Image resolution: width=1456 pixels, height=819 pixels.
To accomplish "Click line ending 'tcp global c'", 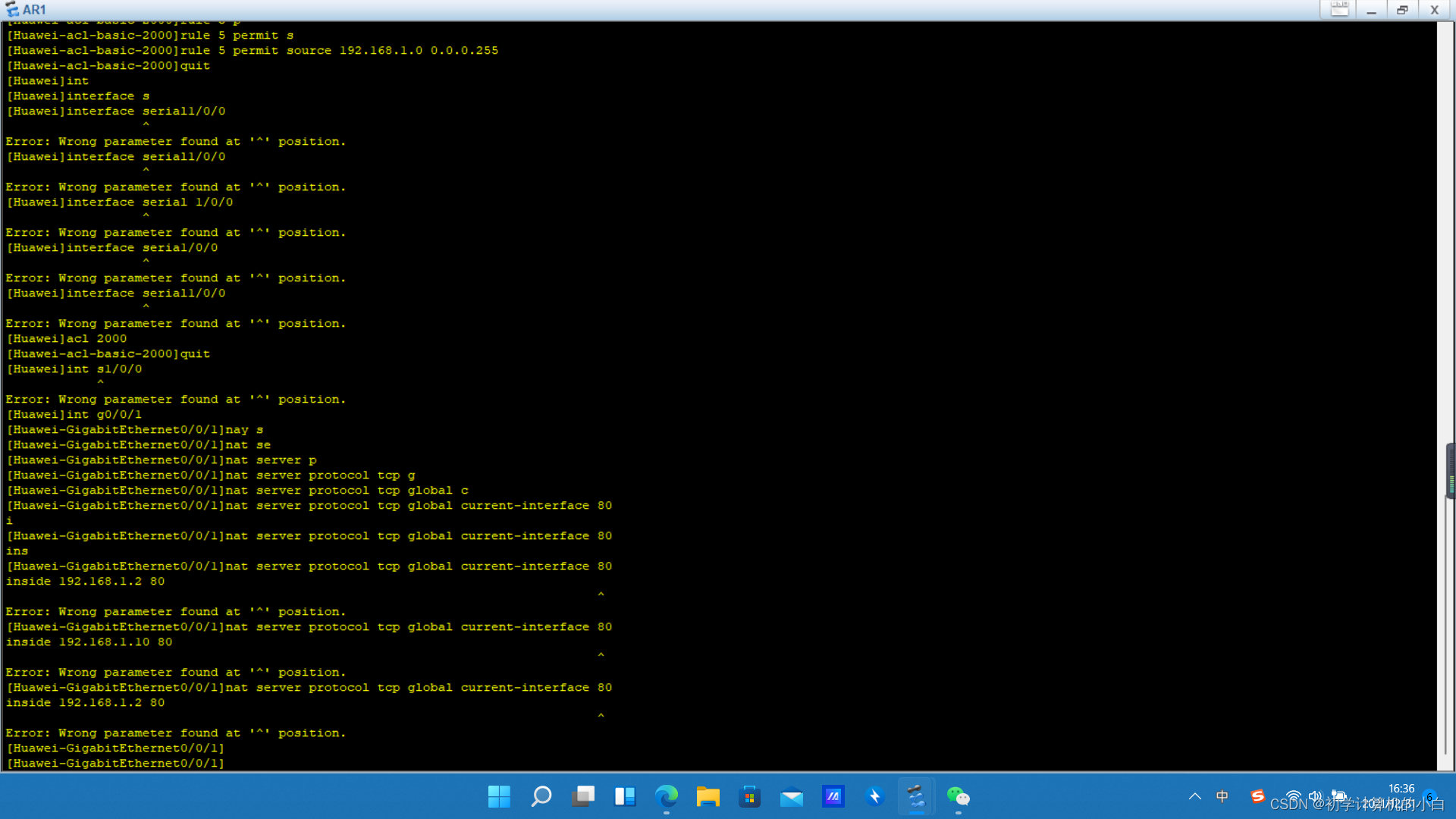I will coord(237,491).
